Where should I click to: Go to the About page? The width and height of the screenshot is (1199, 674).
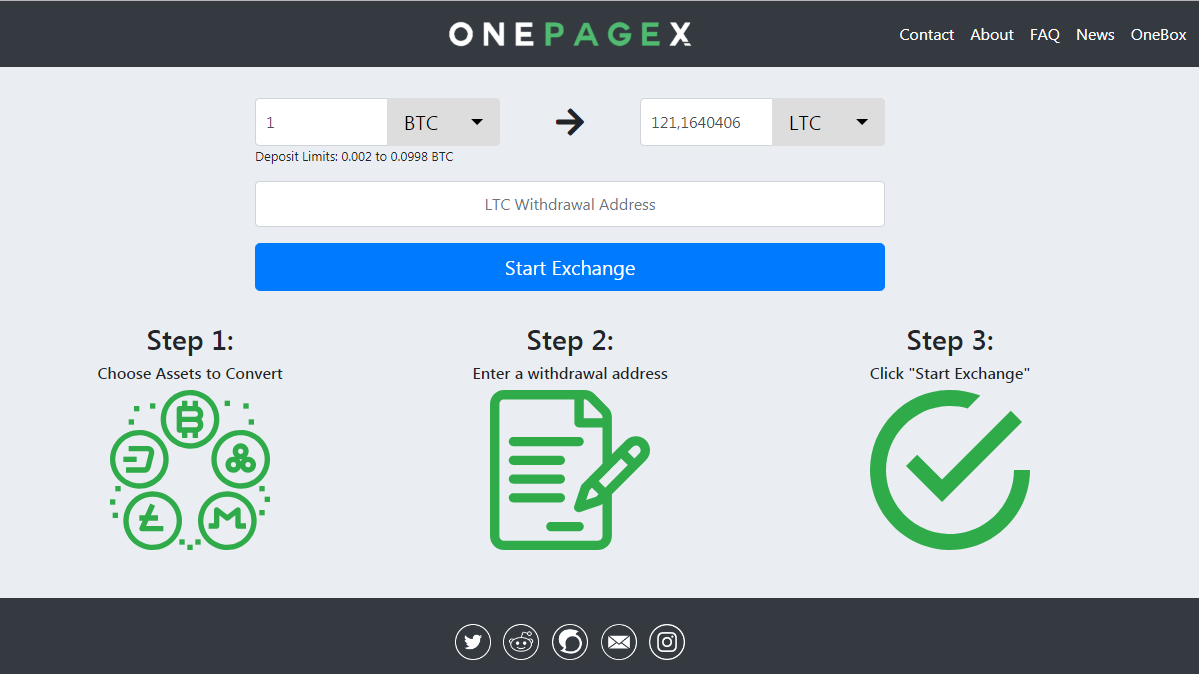(x=992, y=34)
